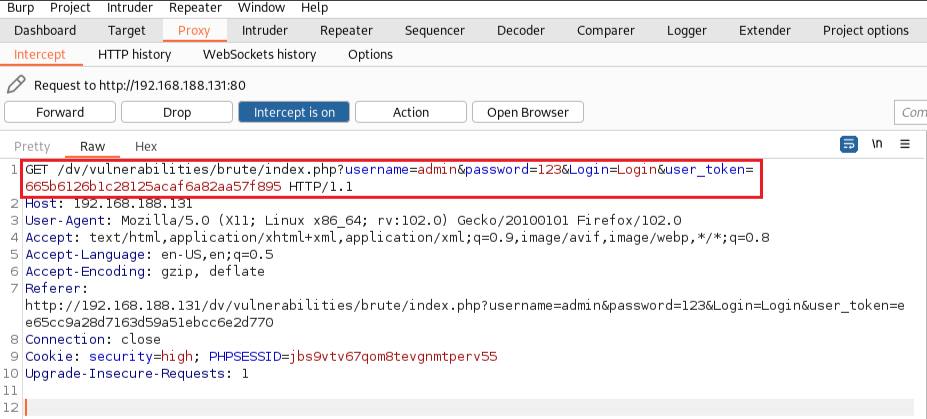Switch to the Dashboard tab
The width and height of the screenshot is (927, 419).
[x=45, y=31]
